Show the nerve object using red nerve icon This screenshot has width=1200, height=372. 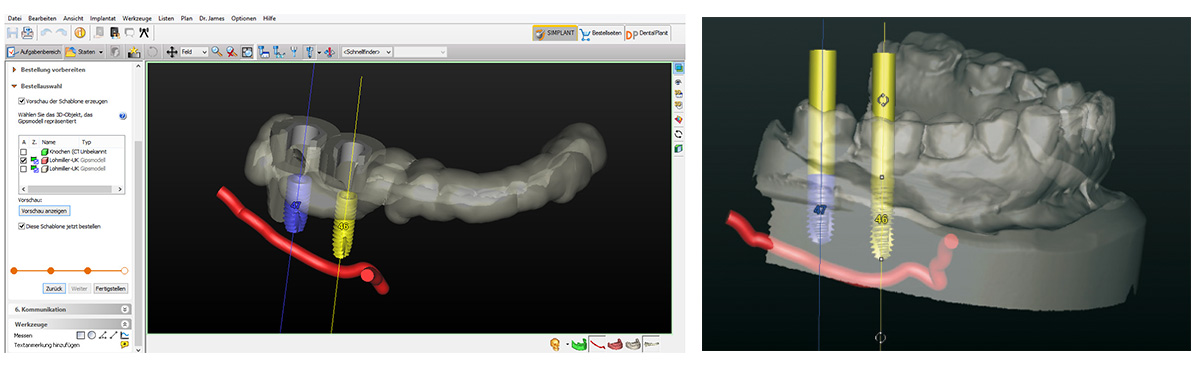(598, 344)
